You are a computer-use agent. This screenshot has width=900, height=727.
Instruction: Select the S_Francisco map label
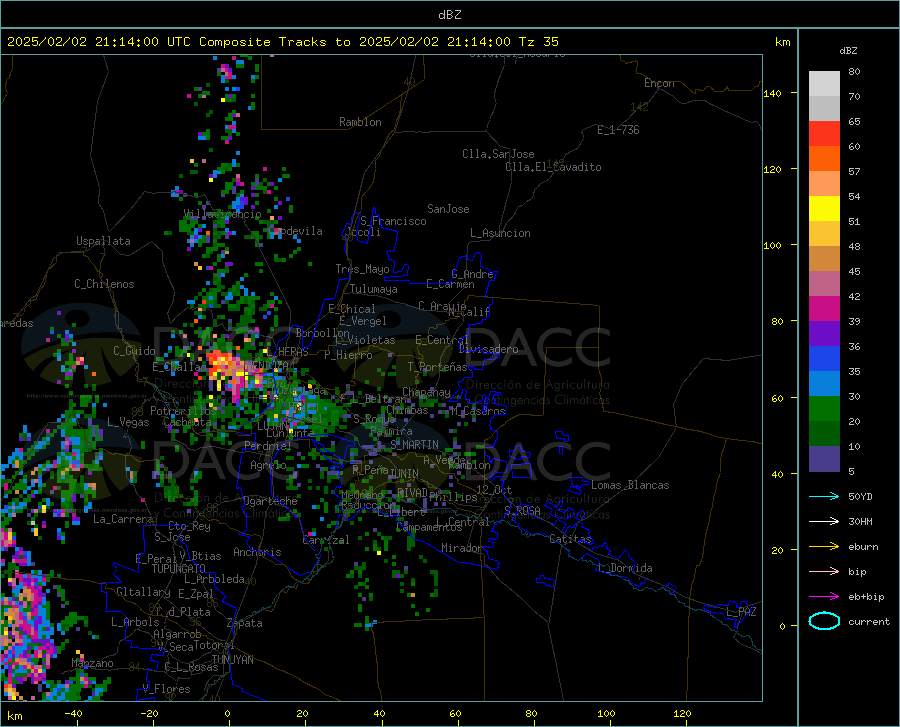pyautogui.click(x=393, y=221)
